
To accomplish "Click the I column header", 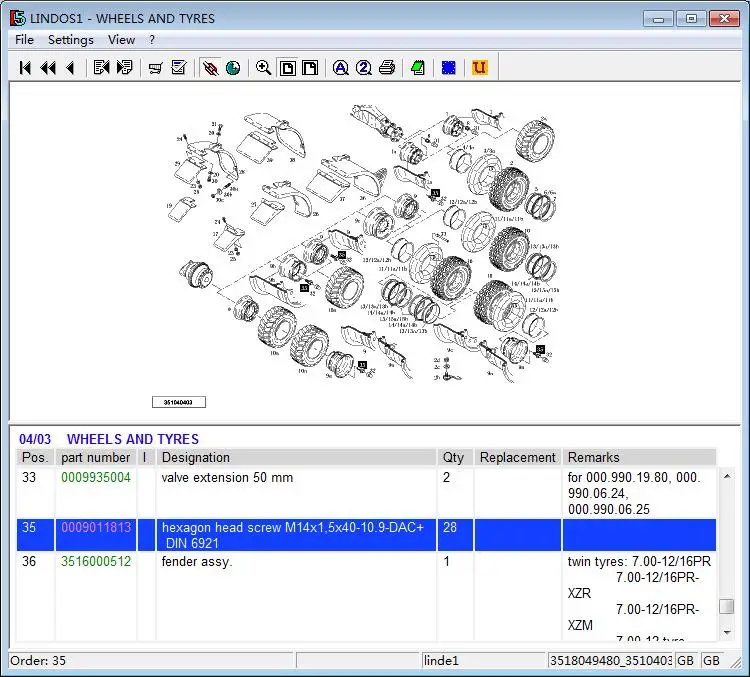I will 146,457.
